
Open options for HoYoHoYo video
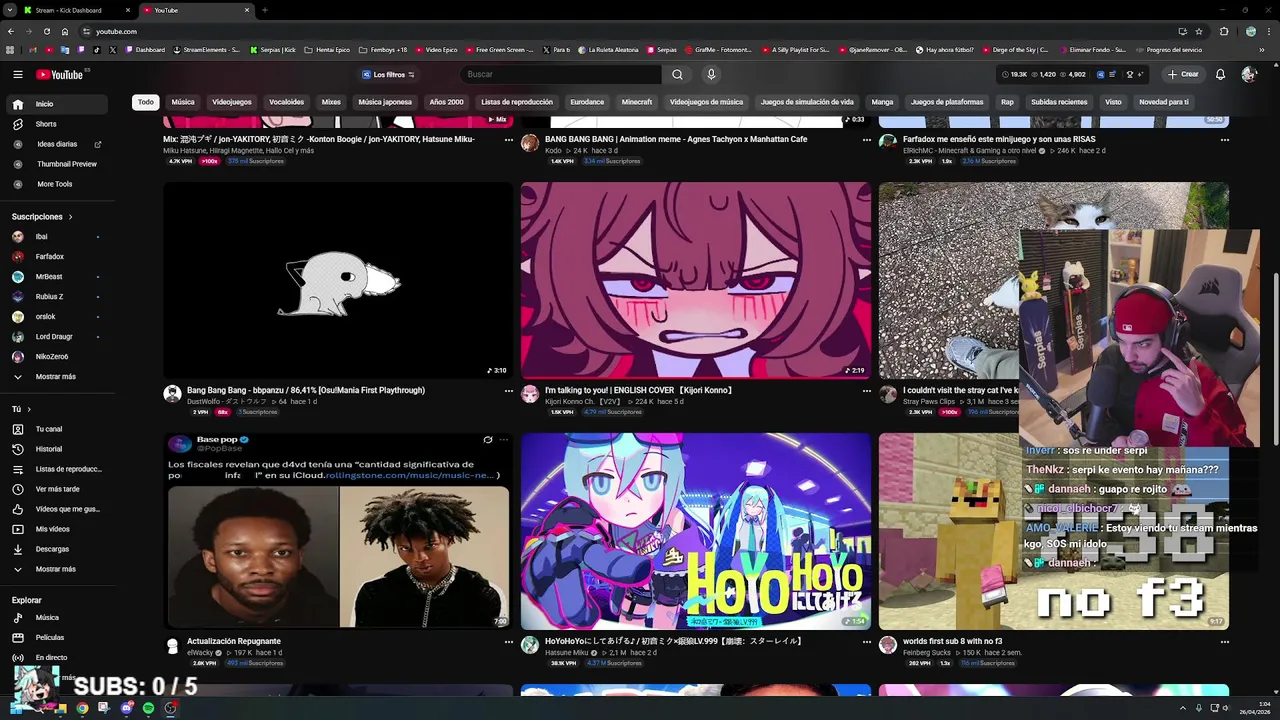pos(866,642)
